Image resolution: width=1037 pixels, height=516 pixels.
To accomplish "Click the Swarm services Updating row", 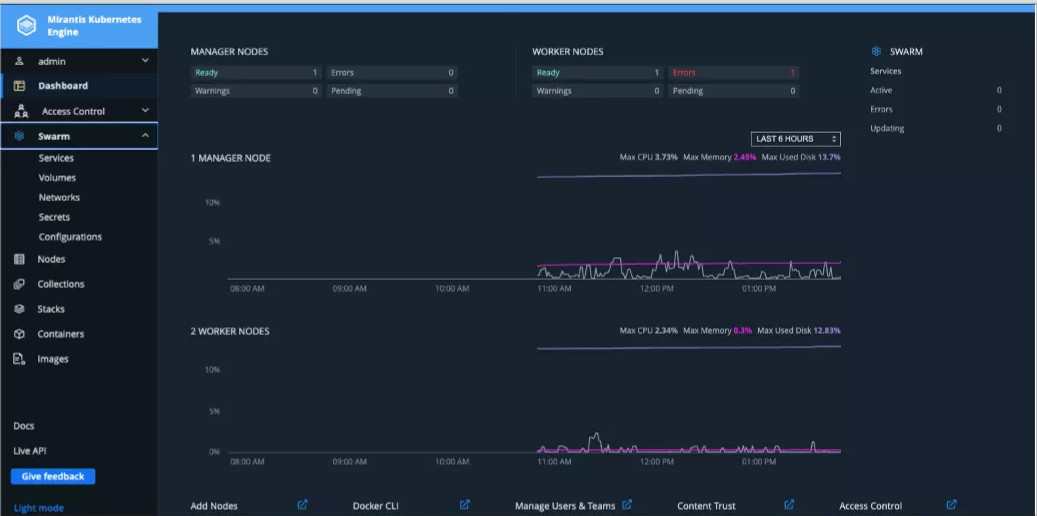I will coord(936,128).
